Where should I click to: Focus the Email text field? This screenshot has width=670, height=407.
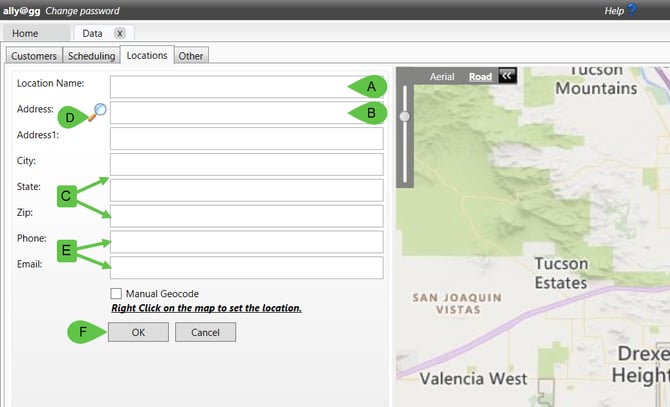[246, 268]
